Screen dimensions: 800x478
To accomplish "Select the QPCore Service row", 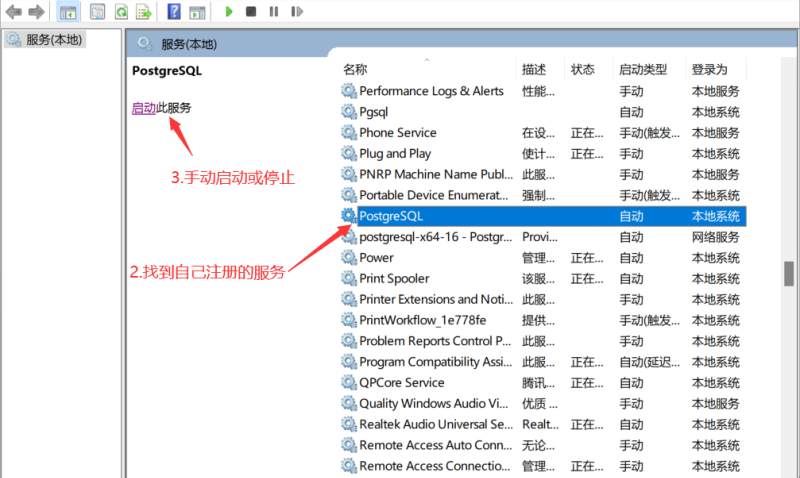I will click(x=543, y=383).
